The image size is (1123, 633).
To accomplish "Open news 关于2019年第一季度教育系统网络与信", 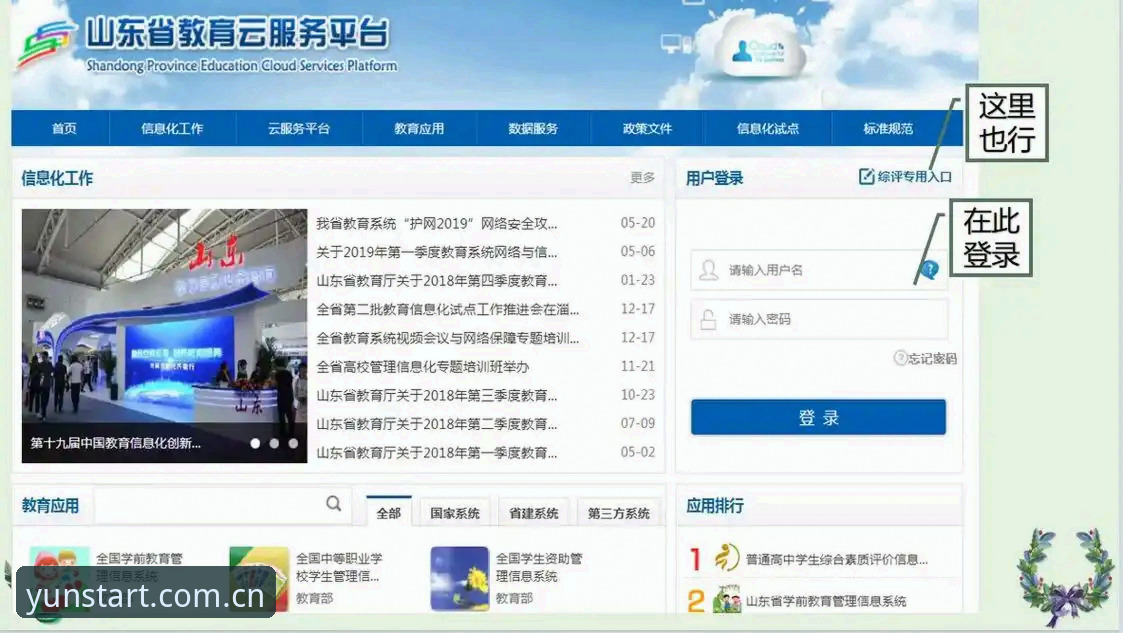I will (437, 252).
